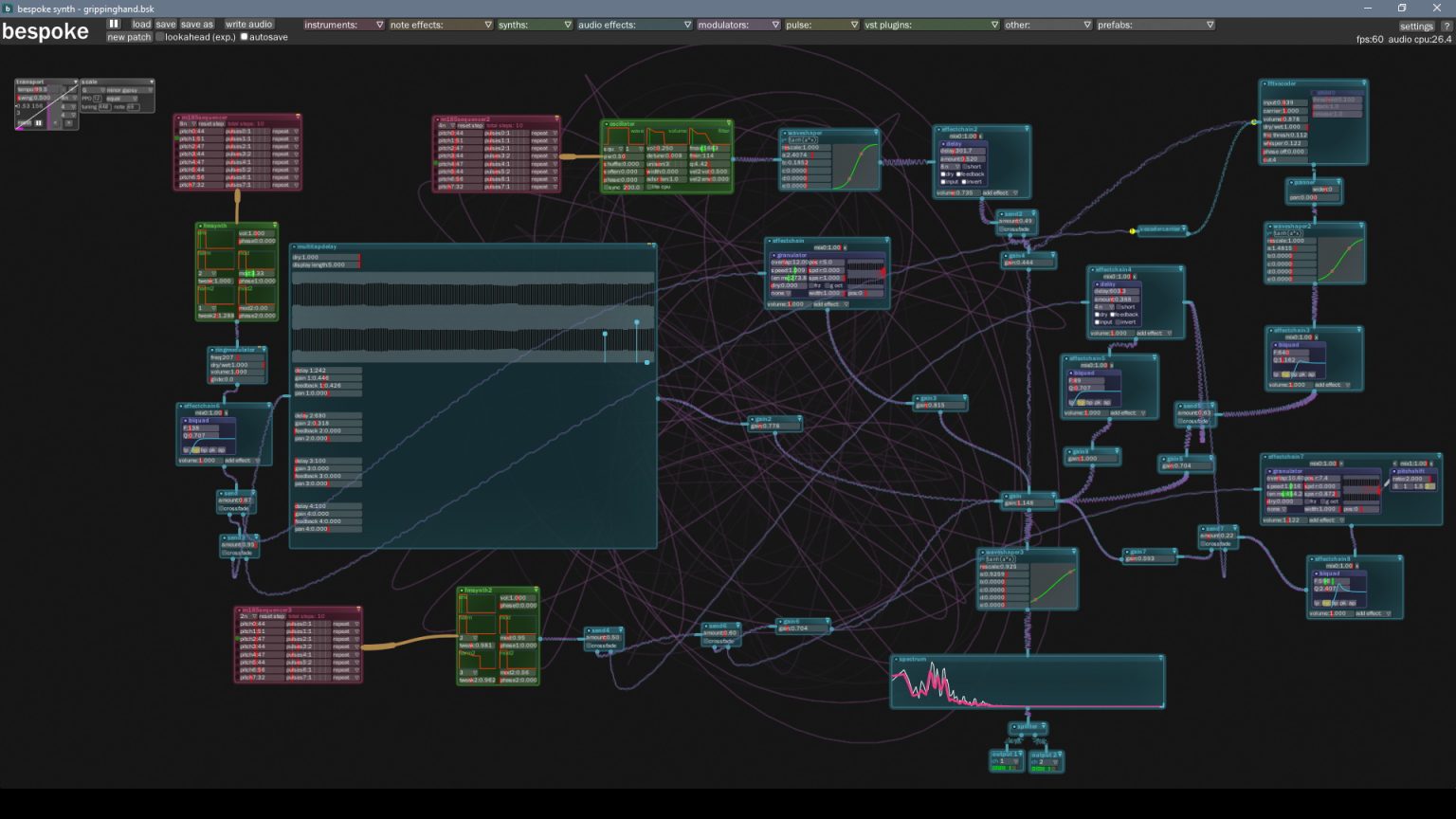Open the pulse module menu
The height and width of the screenshot is (819, 1456).
coord(822,25)
